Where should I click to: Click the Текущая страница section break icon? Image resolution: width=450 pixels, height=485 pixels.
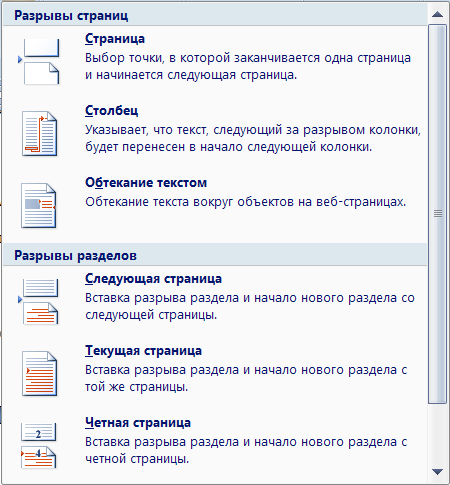tap(40, 374)
